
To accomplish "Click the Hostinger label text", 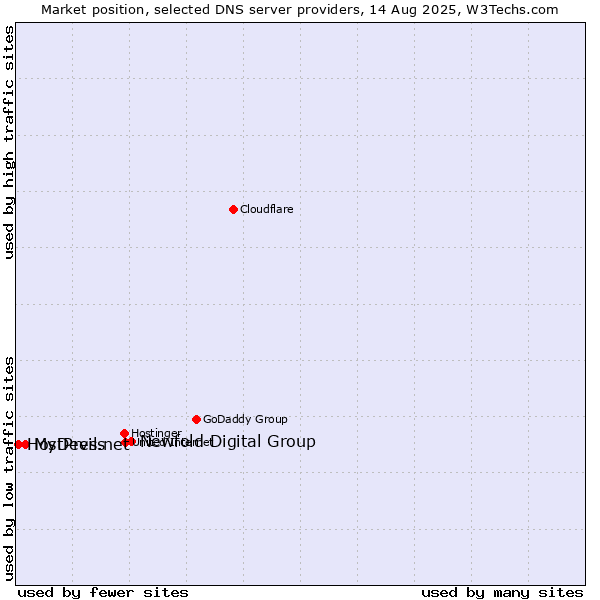I will tap(156, 433).
